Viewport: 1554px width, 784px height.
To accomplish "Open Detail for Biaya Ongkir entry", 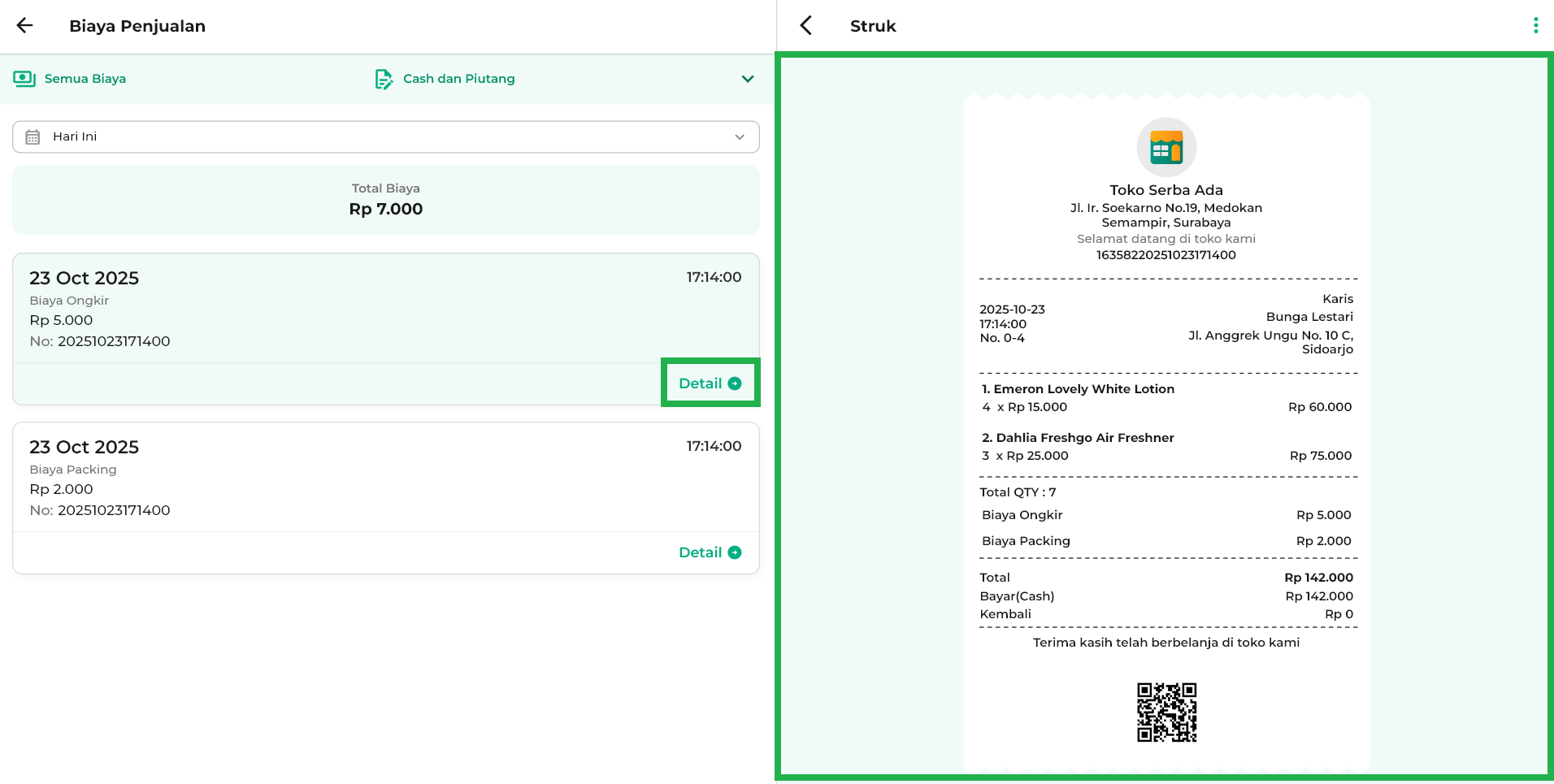I will pos(701,383).
